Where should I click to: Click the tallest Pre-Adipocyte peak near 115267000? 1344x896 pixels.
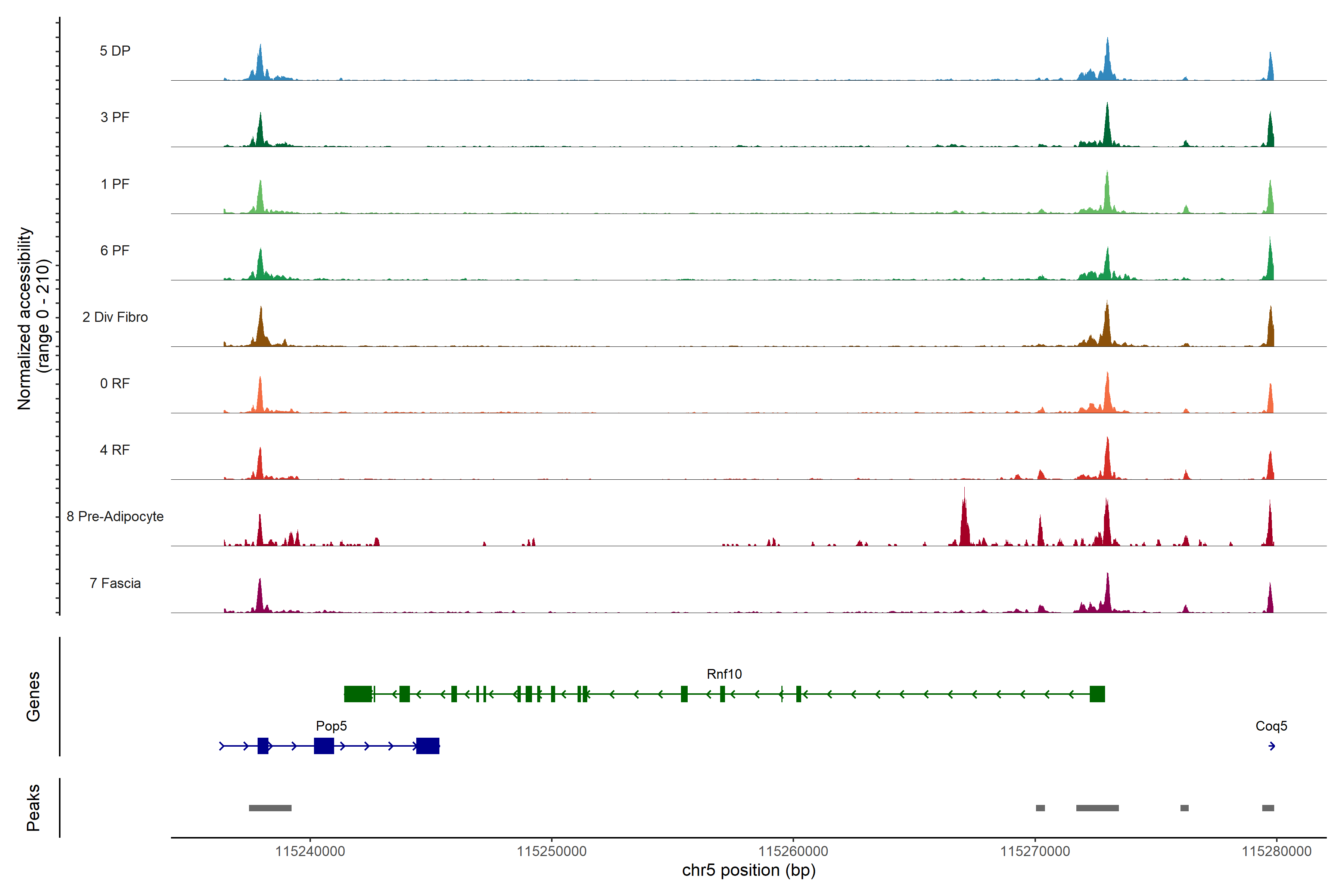point(965,520)
